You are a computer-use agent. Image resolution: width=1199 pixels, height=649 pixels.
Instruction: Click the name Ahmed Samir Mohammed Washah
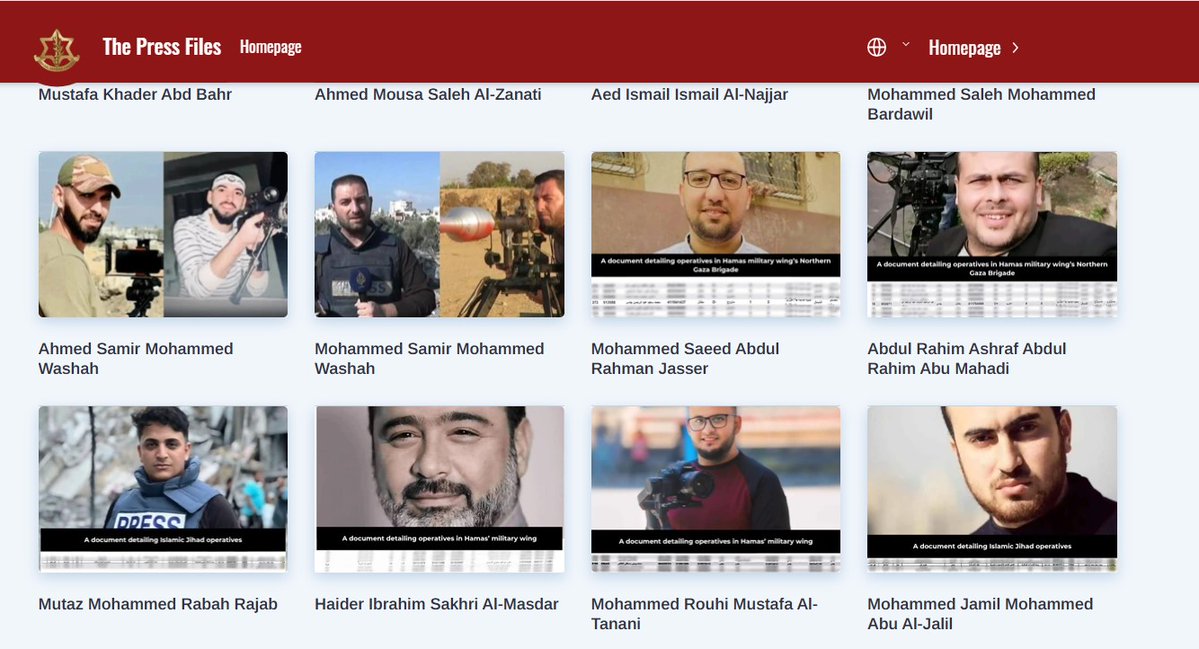point(136,359)
